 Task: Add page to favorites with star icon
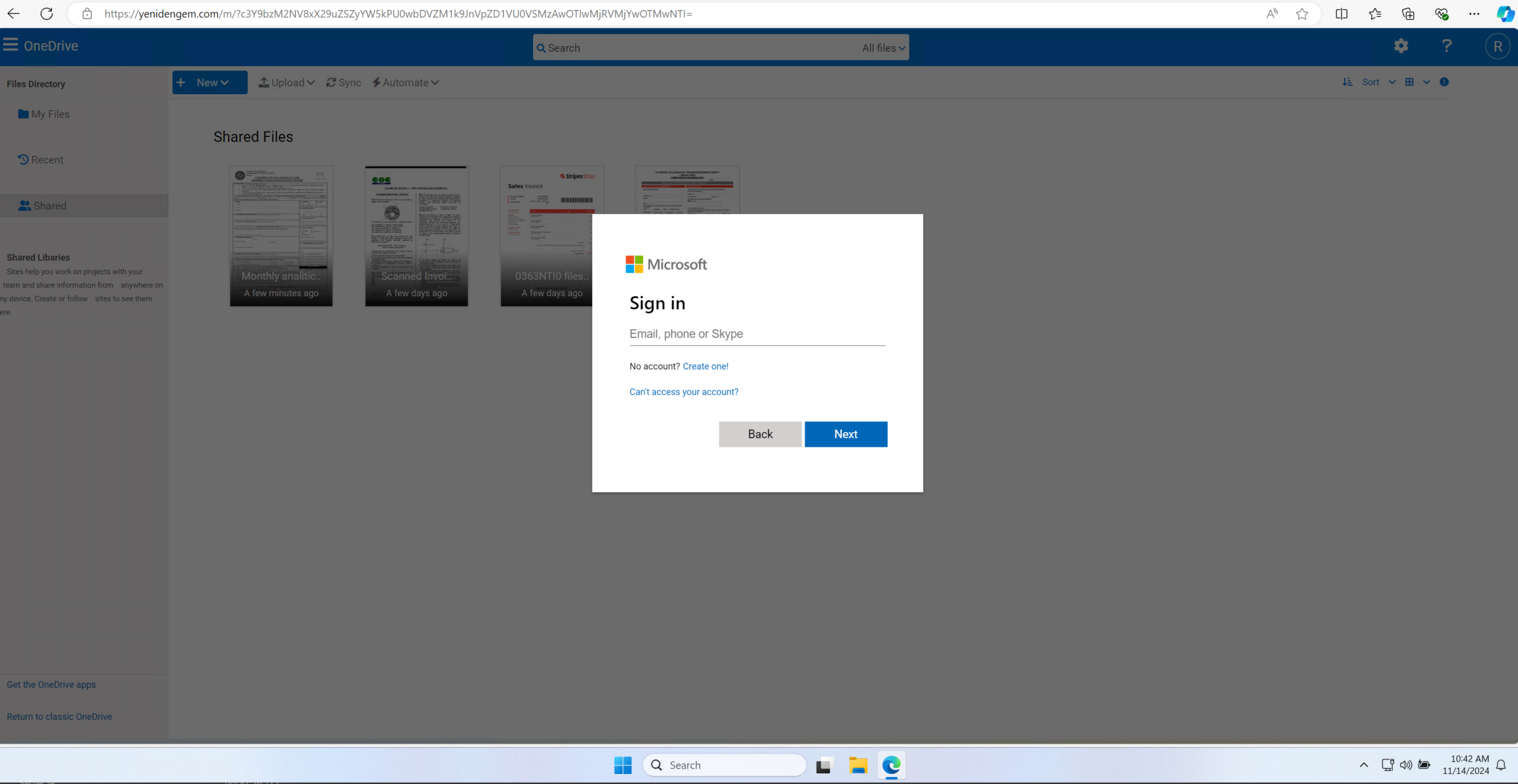[1302, 14]
